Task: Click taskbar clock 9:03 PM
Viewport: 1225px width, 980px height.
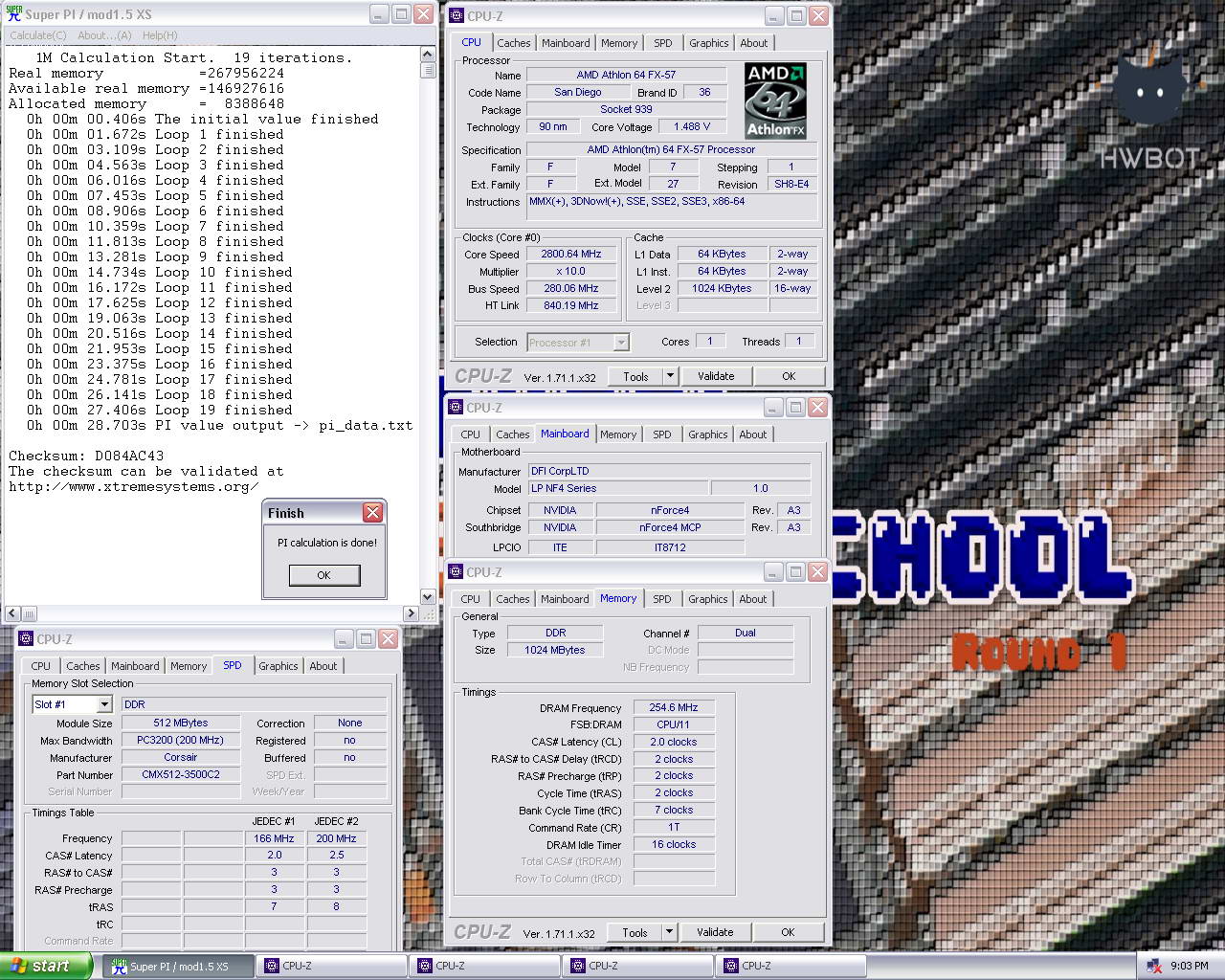Action: click(x=1190, y=967)
